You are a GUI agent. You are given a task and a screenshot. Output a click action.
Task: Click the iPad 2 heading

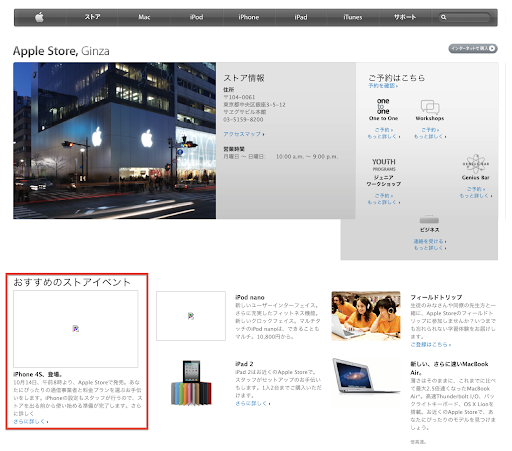tap(244, 364)
